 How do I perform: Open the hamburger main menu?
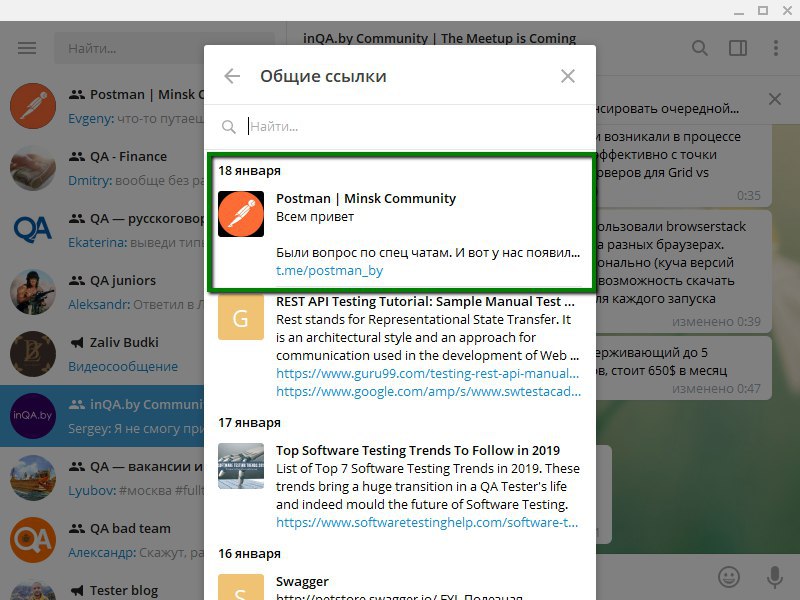tap(27, 48)
